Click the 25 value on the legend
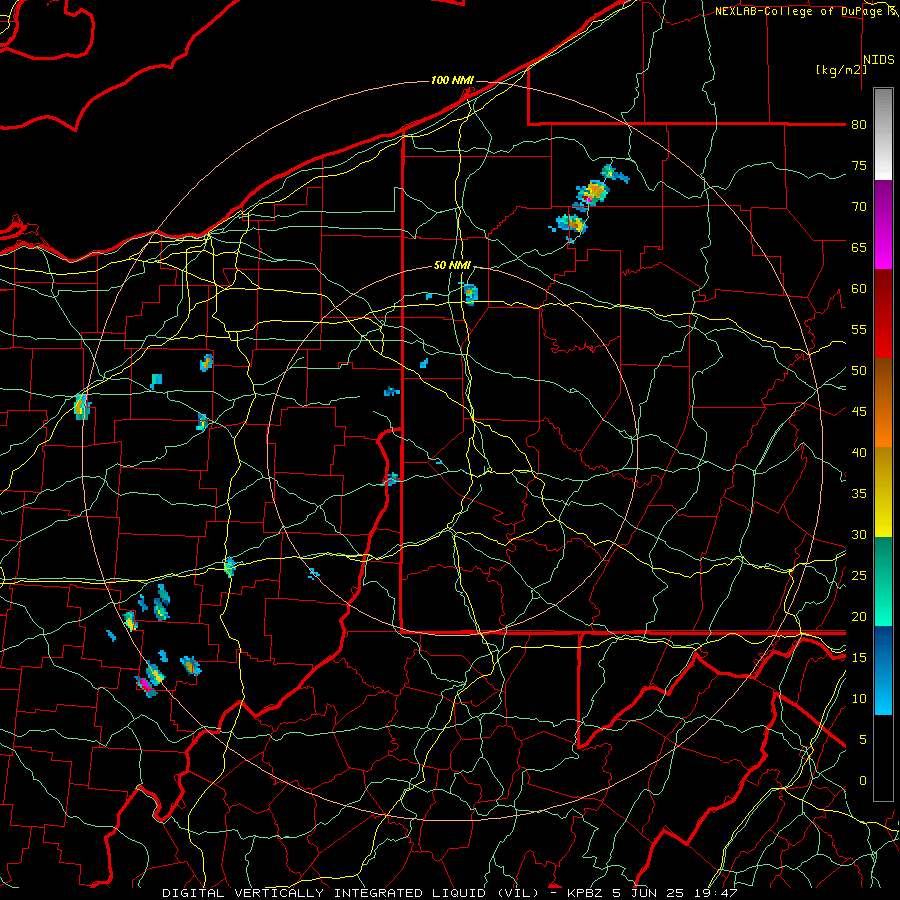This screenshot has width=900, height=900. pyautogui.click(x=859, y=576)
